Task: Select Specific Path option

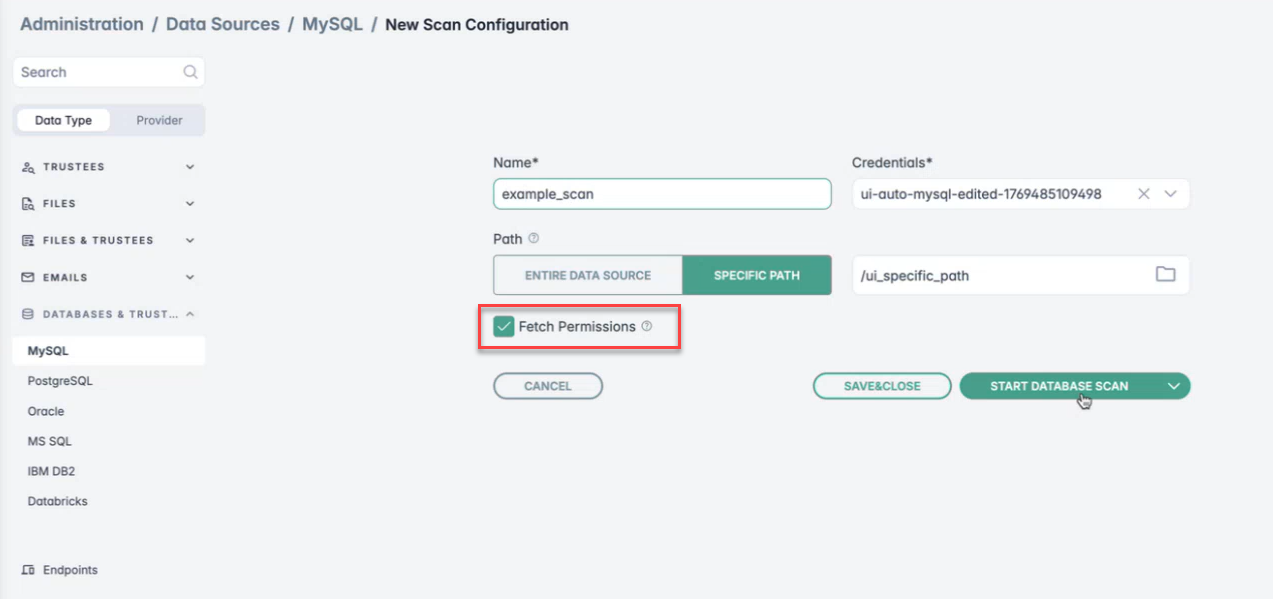Action: [x=757, y=275]
